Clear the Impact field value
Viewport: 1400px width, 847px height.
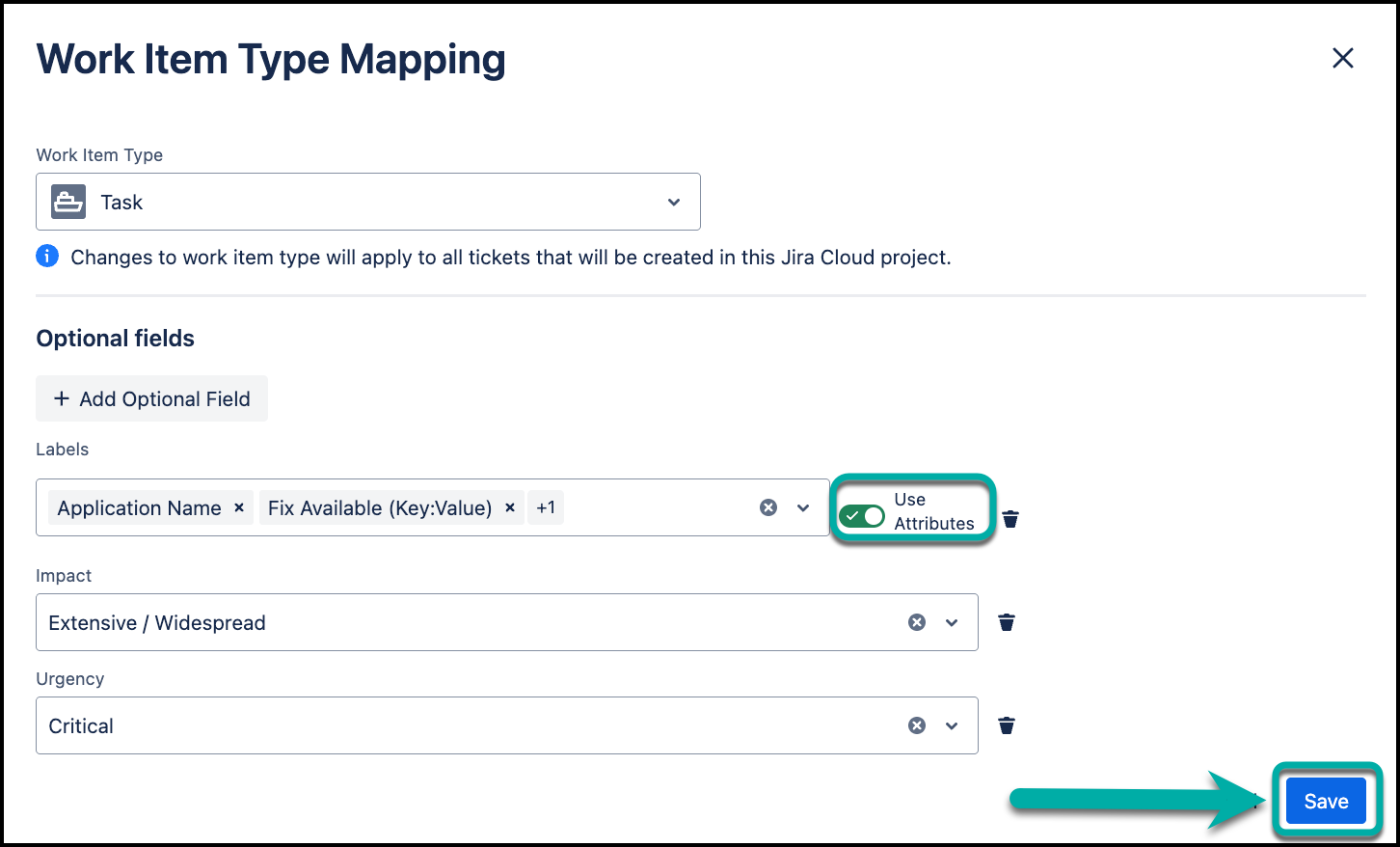pyautogui.click(x=917, y=622)
